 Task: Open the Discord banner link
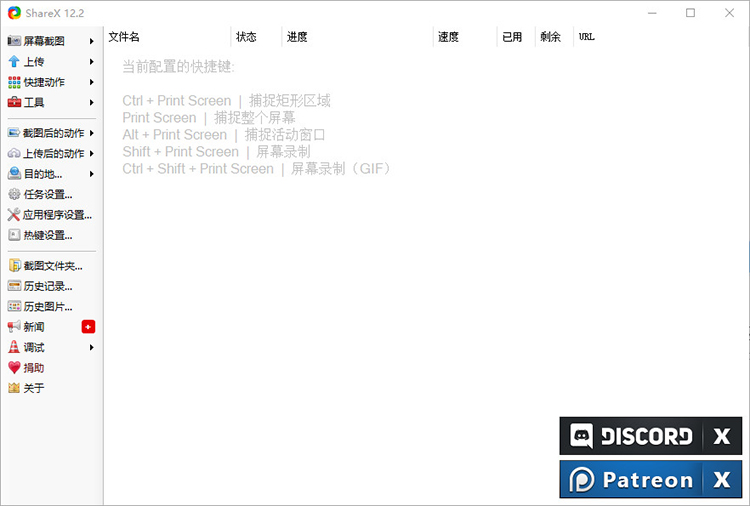coord(631,436)
